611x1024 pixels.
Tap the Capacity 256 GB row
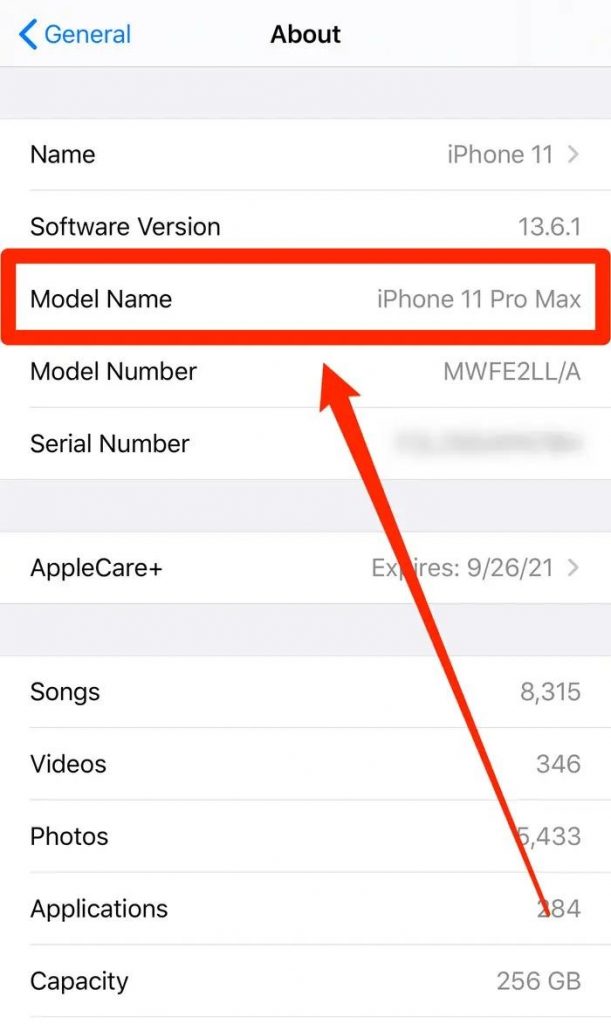coord(306,981)
